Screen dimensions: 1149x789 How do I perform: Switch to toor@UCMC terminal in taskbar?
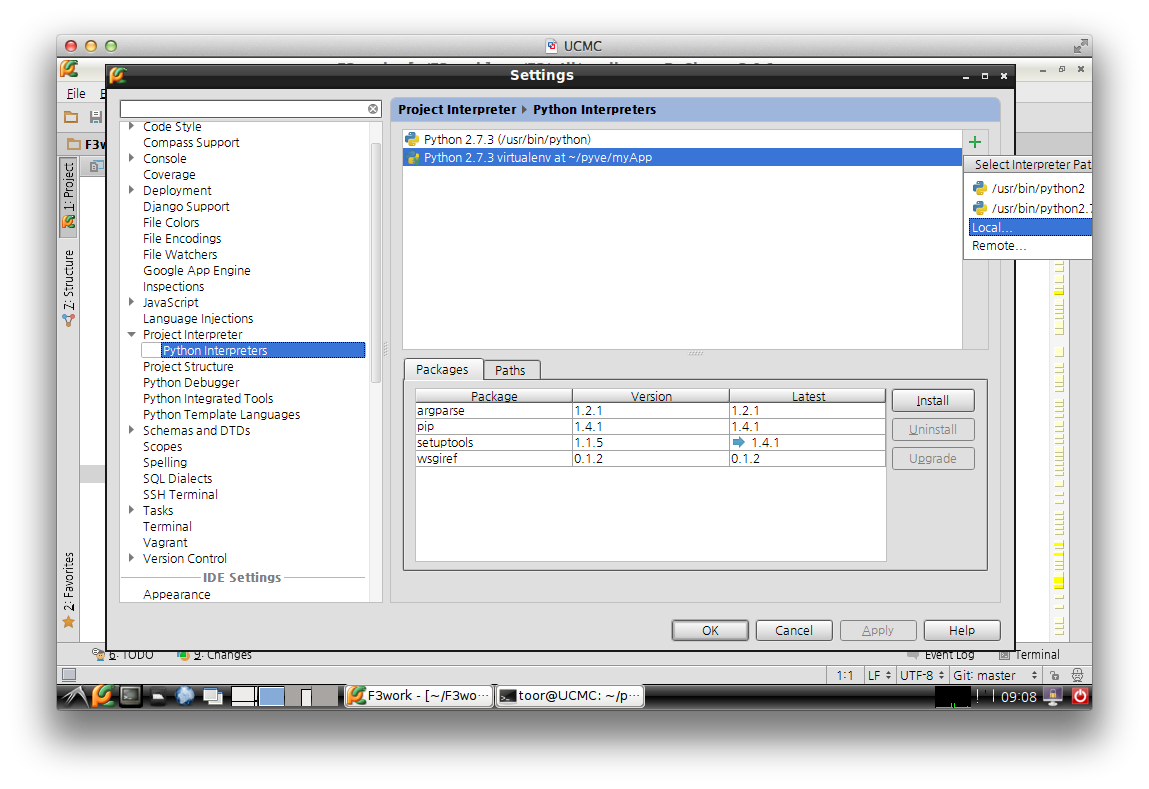(570, 696)
